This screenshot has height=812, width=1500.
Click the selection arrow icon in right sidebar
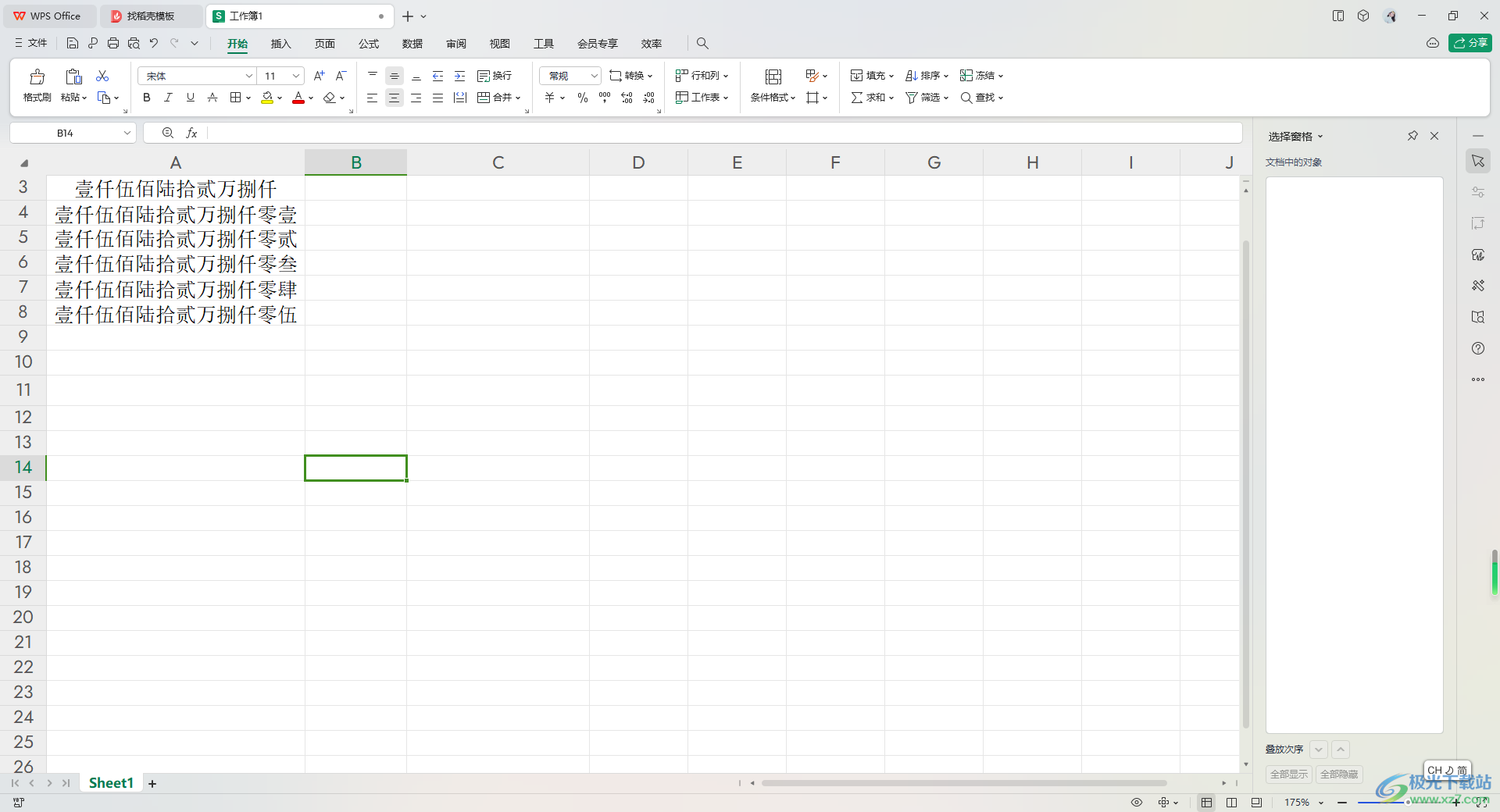click(1478, 161)
